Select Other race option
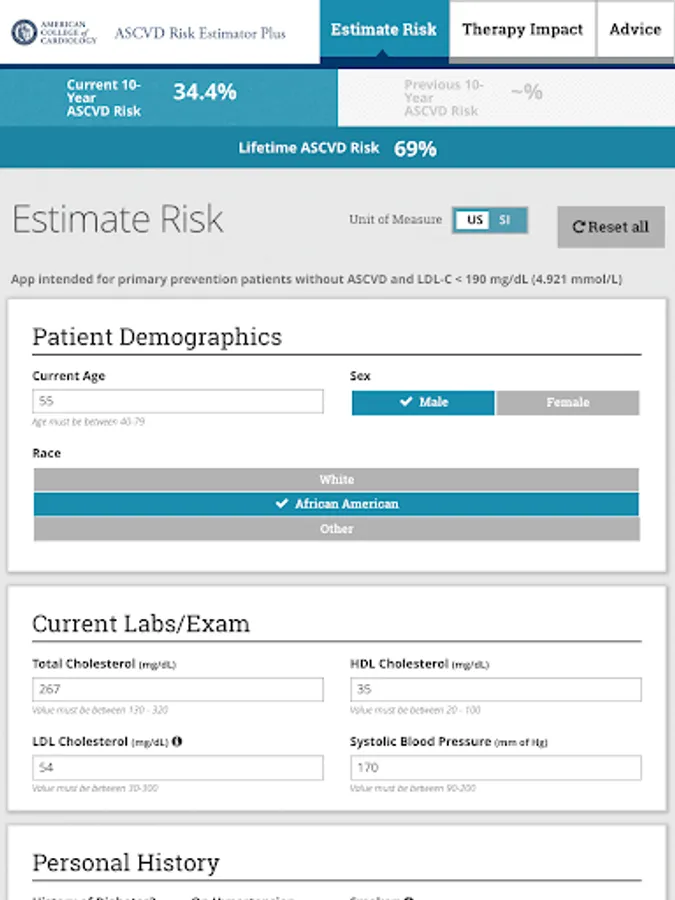This screenshot has height=900, width=675. point(336,529)
